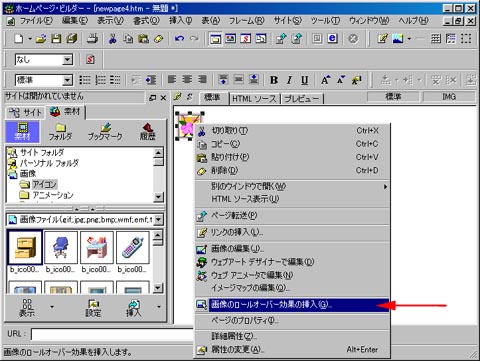Viewport: 480px width, 361px height.
Task: Select the mobile phone icon thumbnail
Action: pos(133,248)
